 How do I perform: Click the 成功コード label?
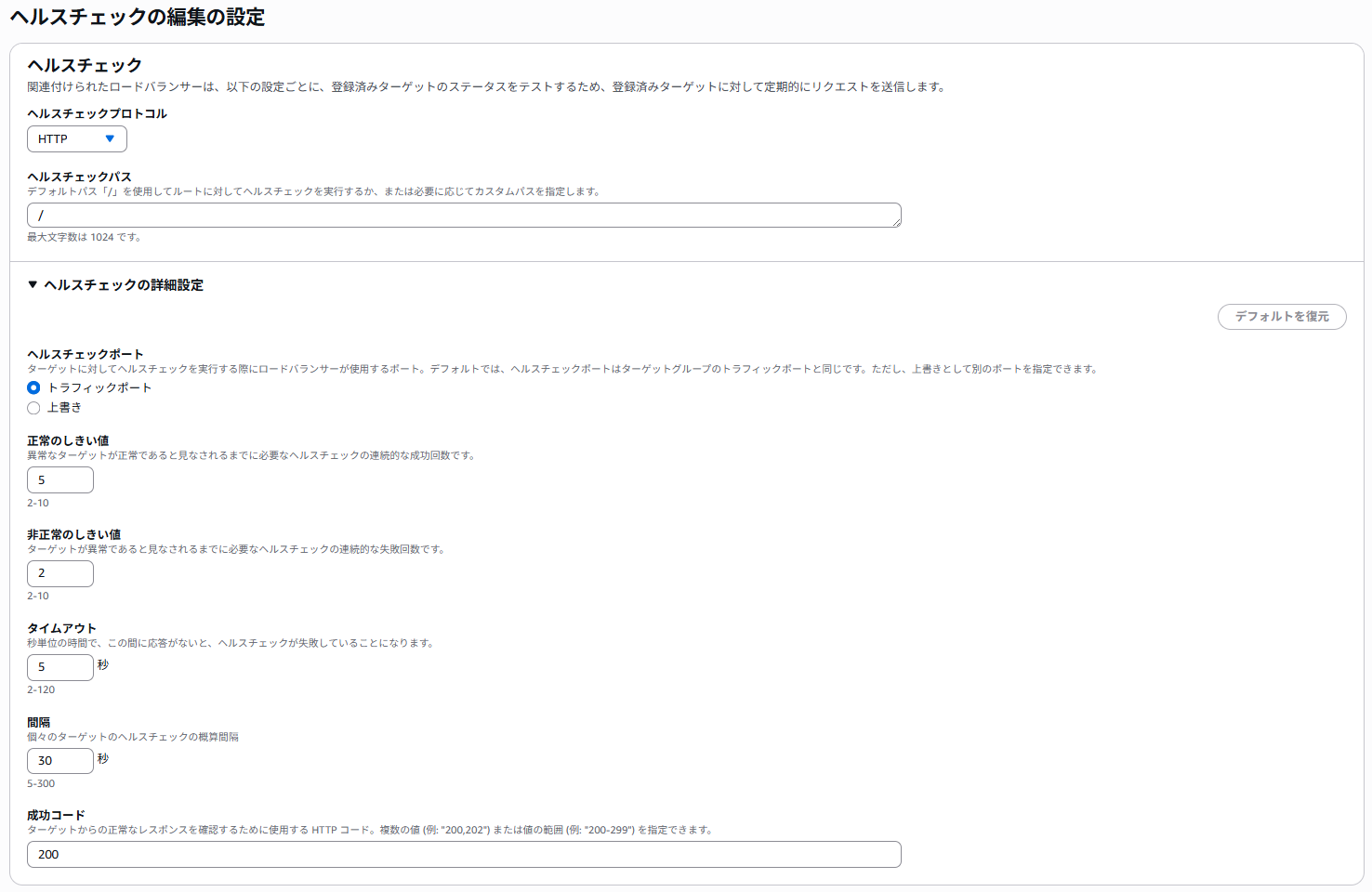pos(56,815)
